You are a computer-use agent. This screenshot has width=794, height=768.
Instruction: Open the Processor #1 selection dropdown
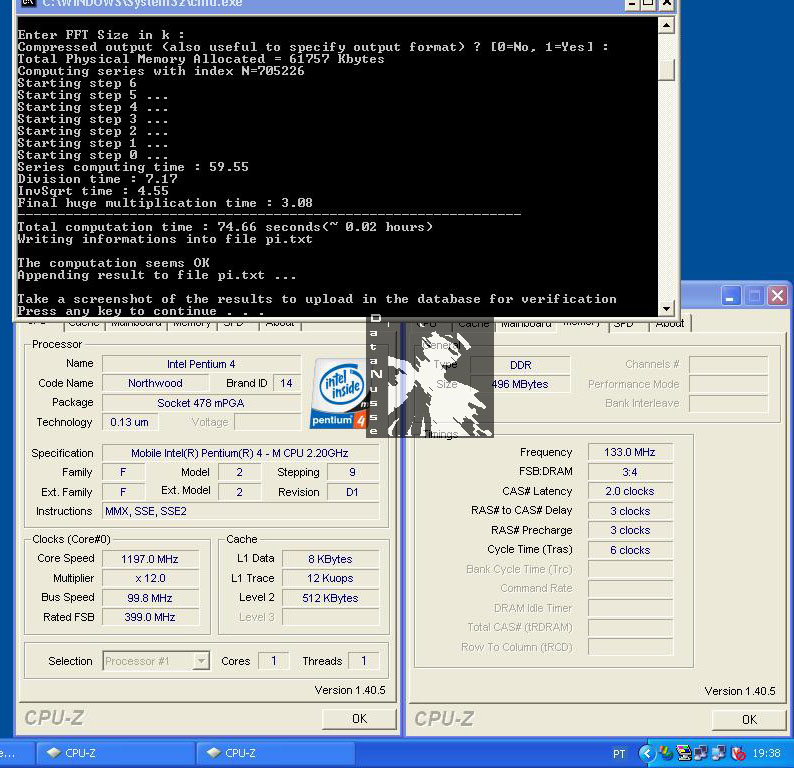[x=156, y=661]
